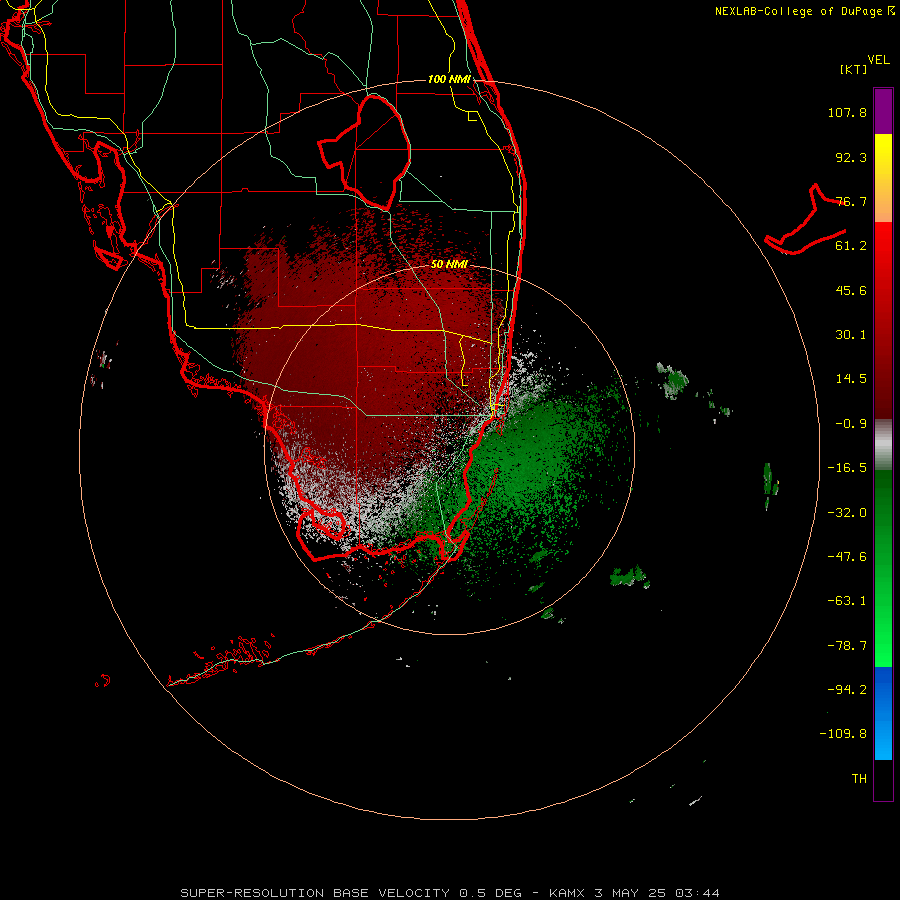This screenshot has width=900, height=900.
Task: Click the [KT] unit label
Action: pyautogui.click(x=853, y=69)
